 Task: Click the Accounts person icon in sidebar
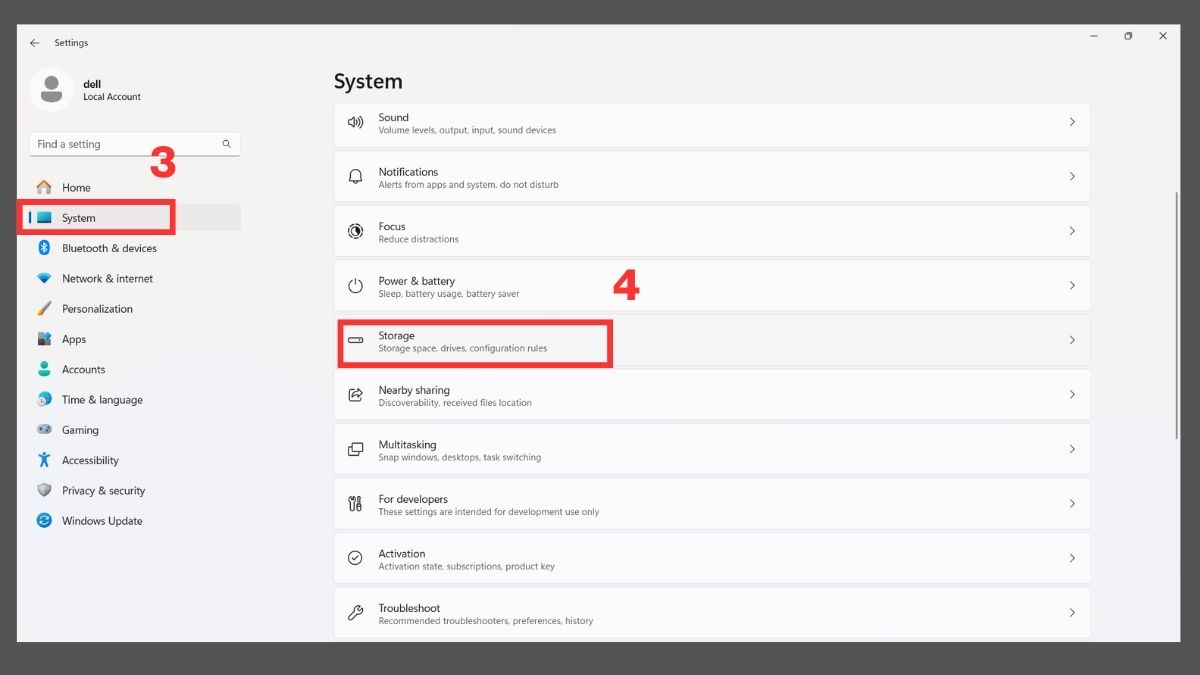[x=44, y=369]
